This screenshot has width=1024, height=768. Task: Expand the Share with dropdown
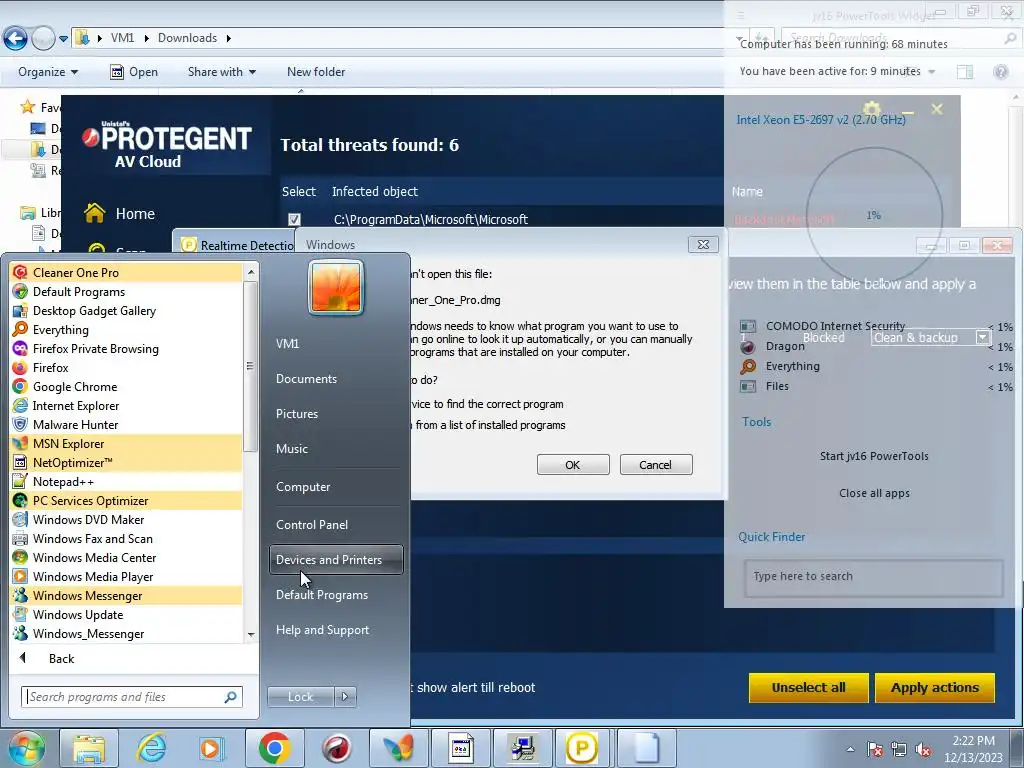(221, 72)
